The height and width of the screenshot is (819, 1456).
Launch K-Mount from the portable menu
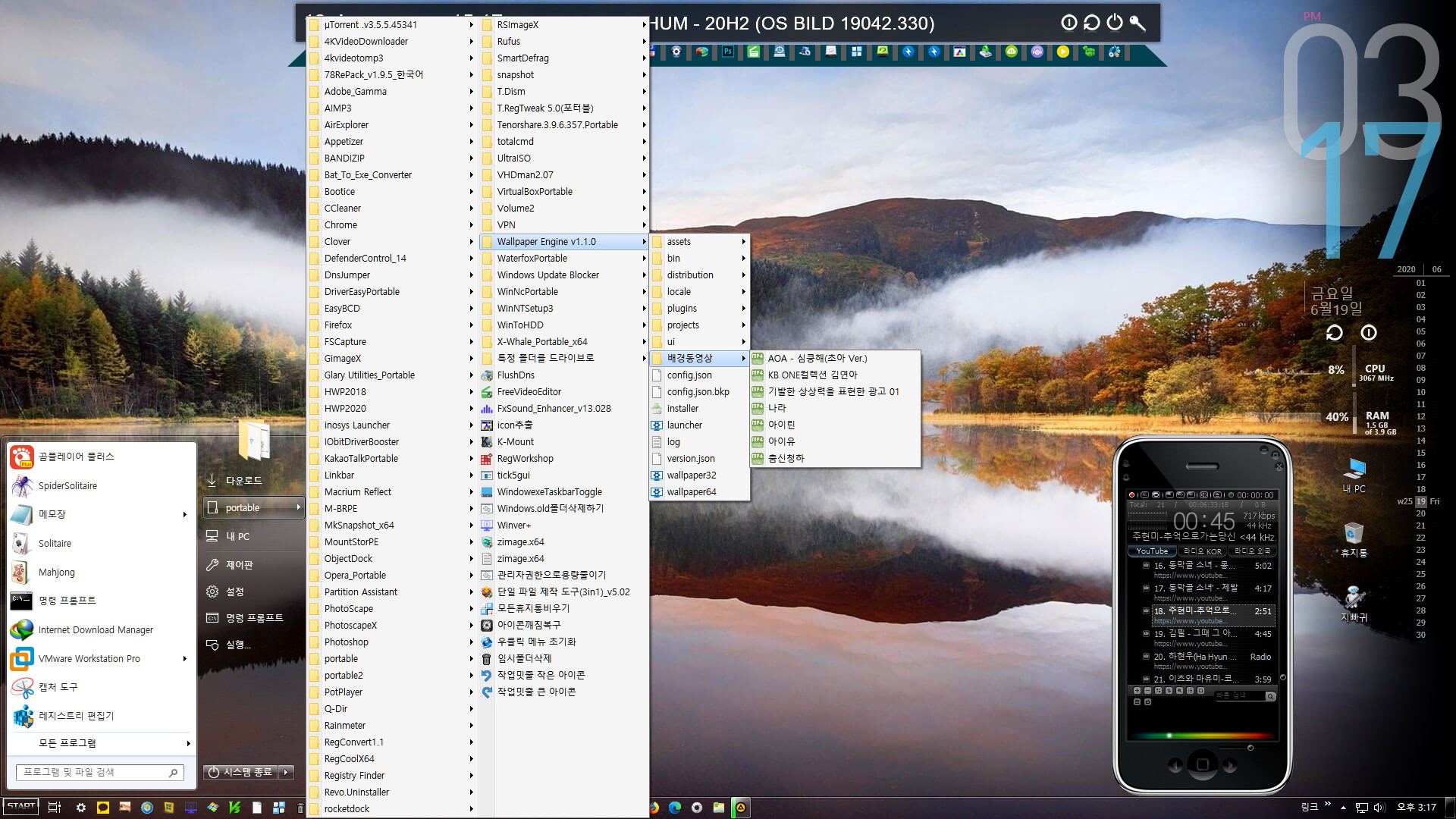coord(516,442)
